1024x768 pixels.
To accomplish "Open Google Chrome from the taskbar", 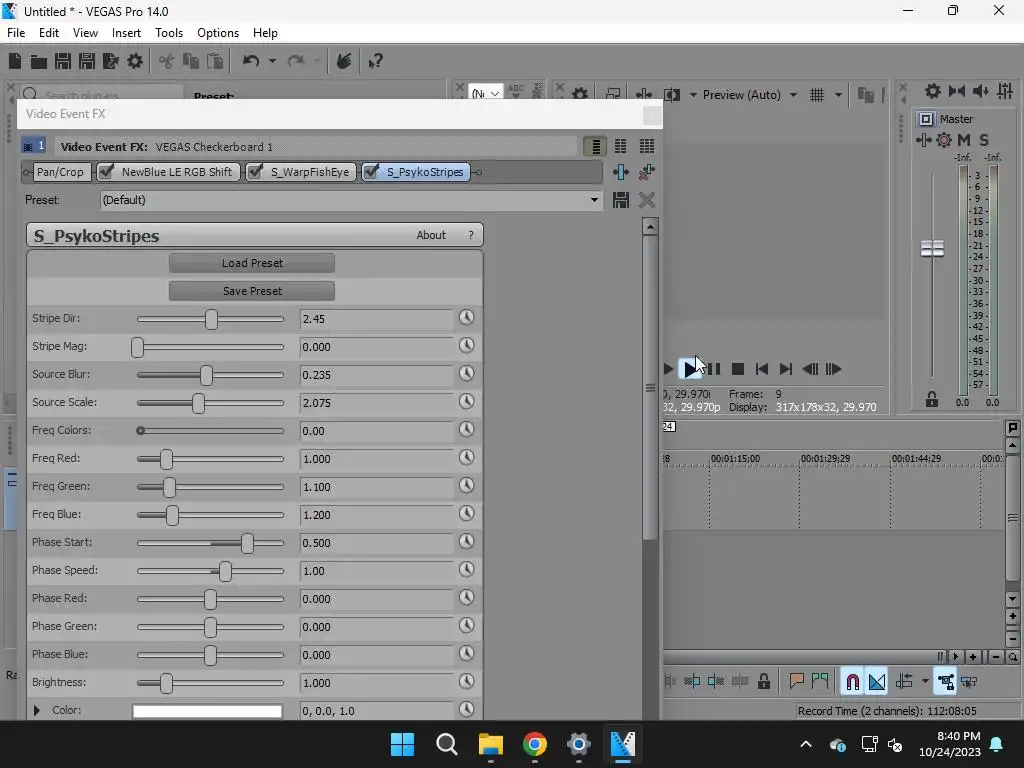I will coord(534,744).
